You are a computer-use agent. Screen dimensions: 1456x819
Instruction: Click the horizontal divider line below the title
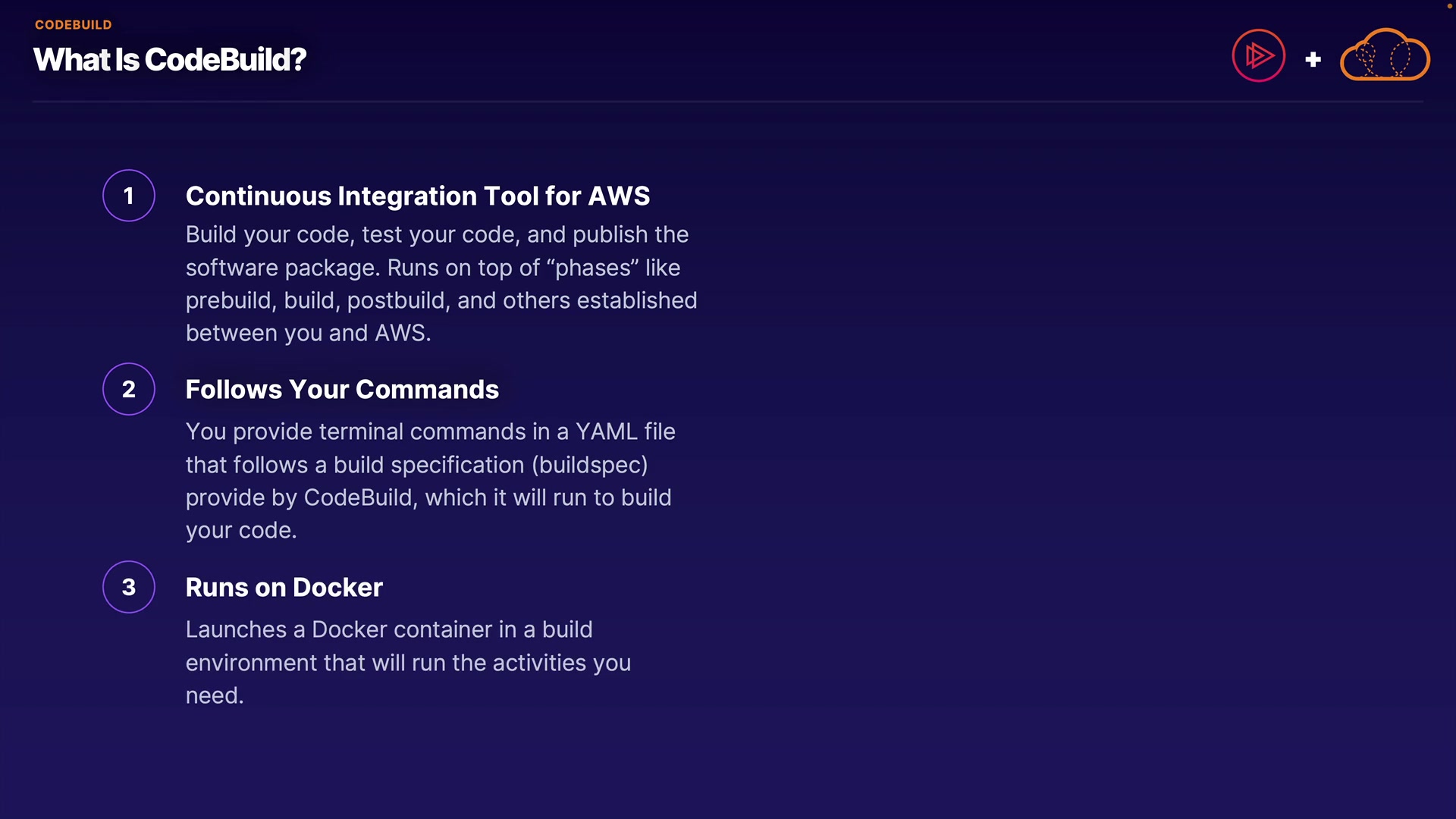pyautogui.click(x=728, y=101)
